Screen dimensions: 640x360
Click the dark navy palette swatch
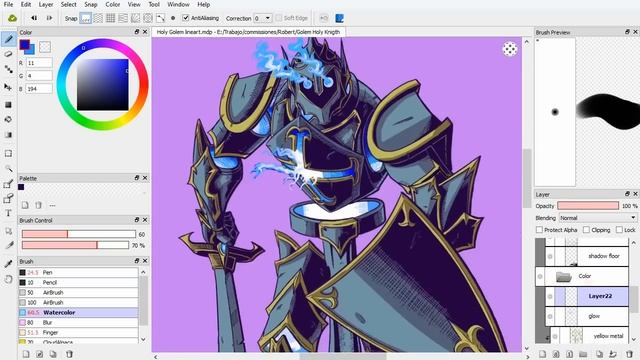pos(21,187)
